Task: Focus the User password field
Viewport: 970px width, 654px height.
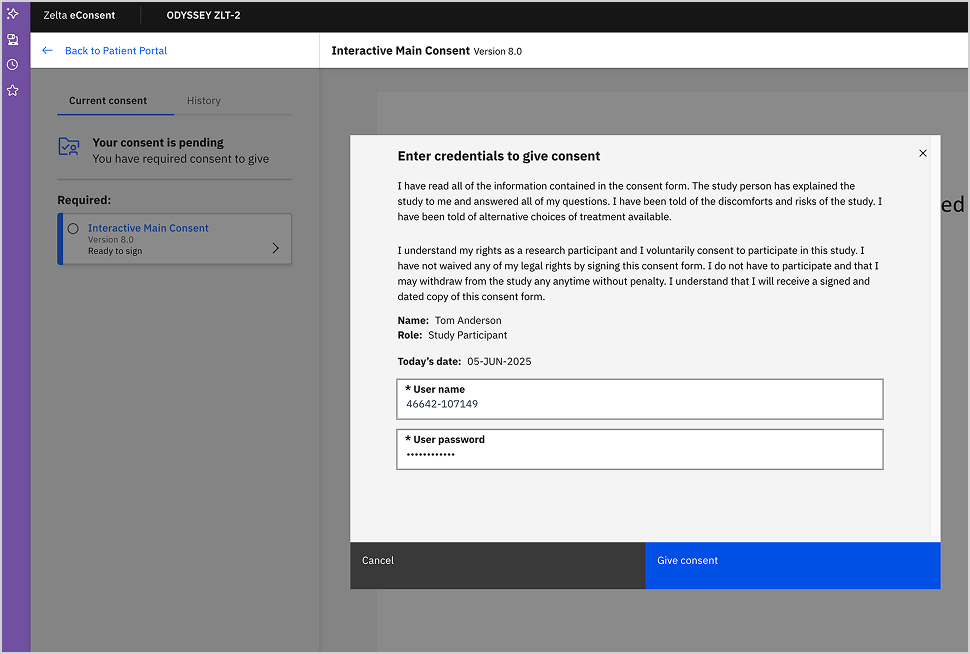Action: [640, 454]
